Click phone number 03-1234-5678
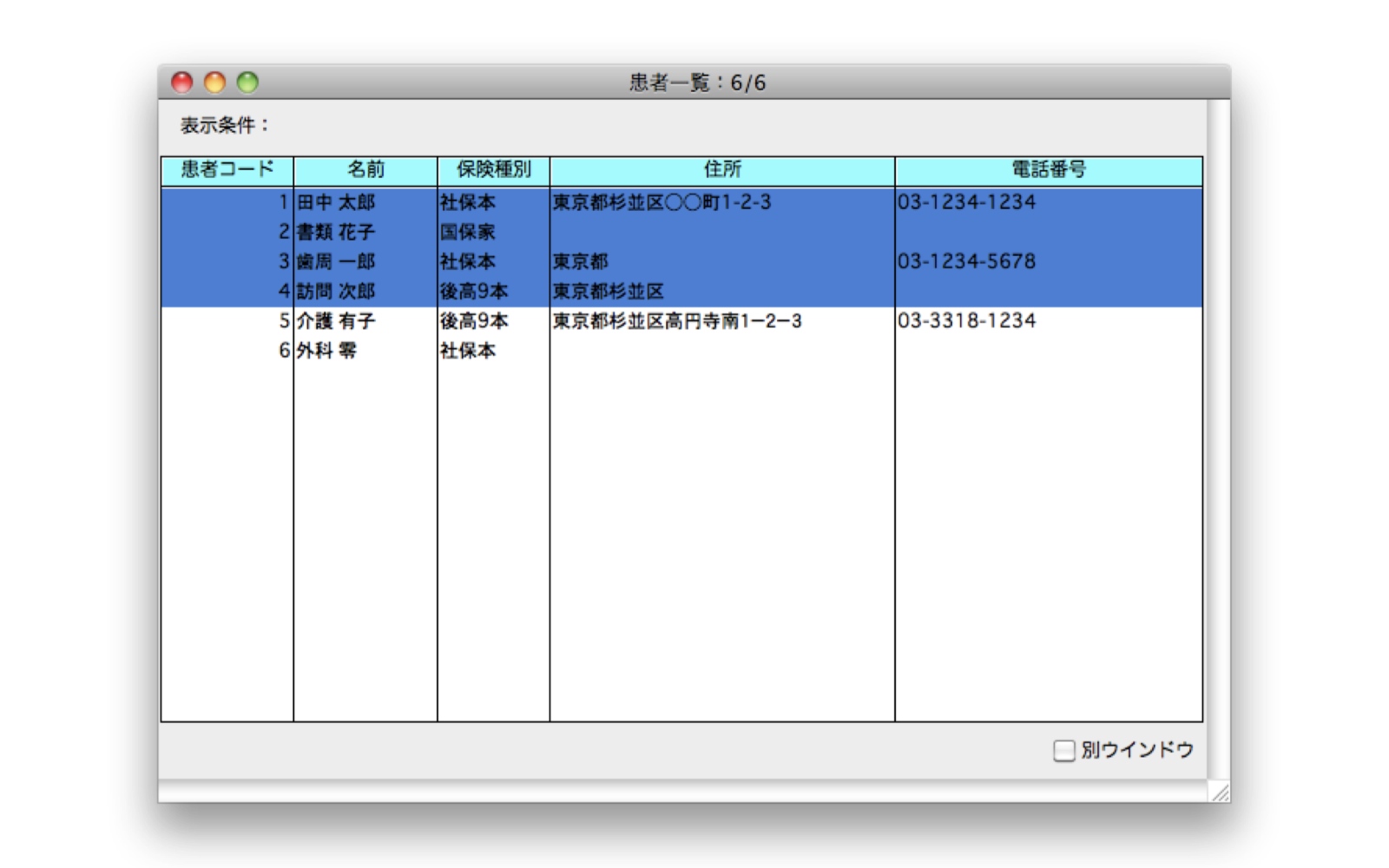Screen dimensions: 1389x868 click(966, 262)
